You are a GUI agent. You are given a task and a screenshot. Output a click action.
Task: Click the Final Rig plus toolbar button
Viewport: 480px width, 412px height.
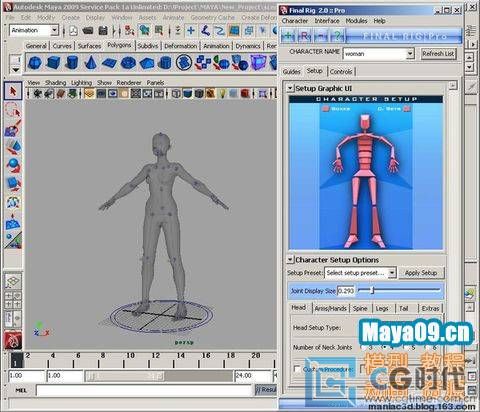click(x=288, y=35)
